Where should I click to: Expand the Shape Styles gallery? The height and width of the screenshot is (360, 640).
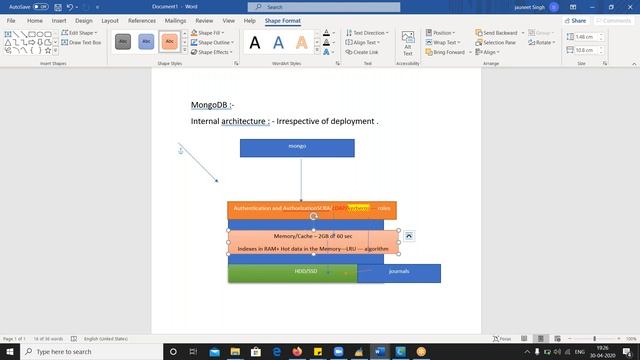coord(184,50)
